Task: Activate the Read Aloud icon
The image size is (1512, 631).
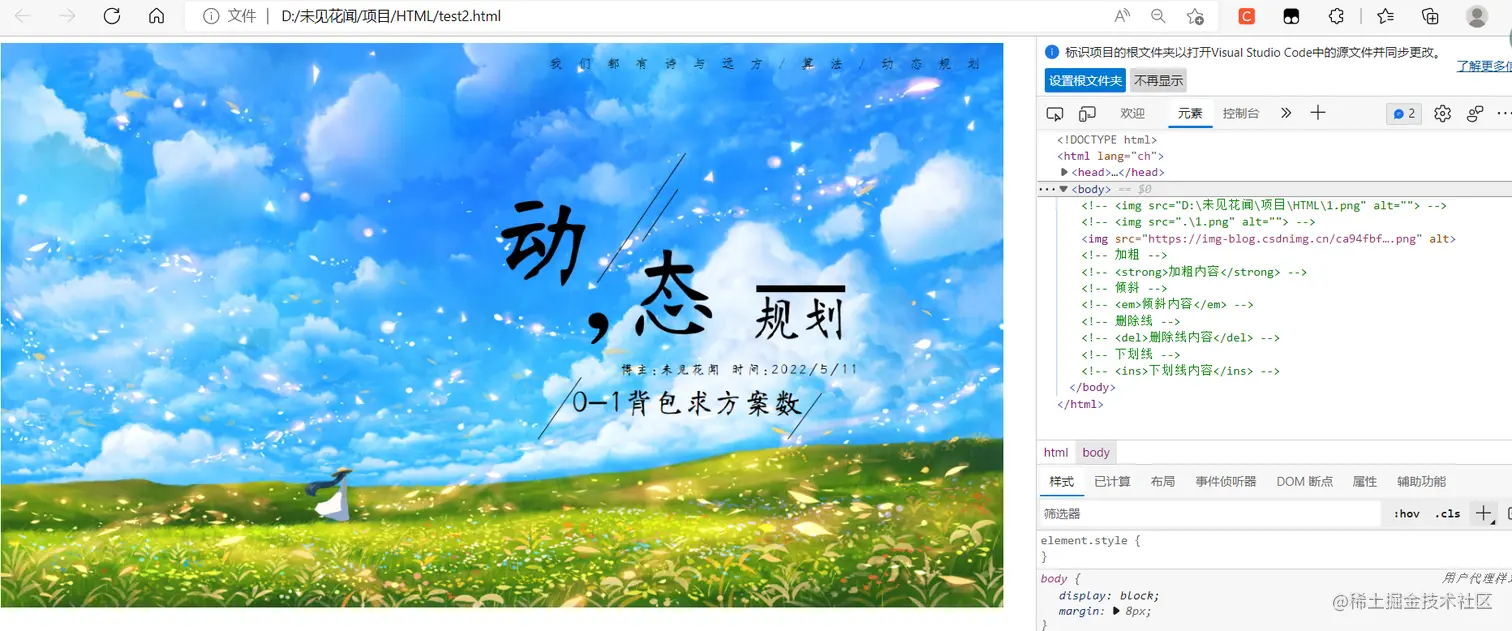Action: tap(1122, 16)
